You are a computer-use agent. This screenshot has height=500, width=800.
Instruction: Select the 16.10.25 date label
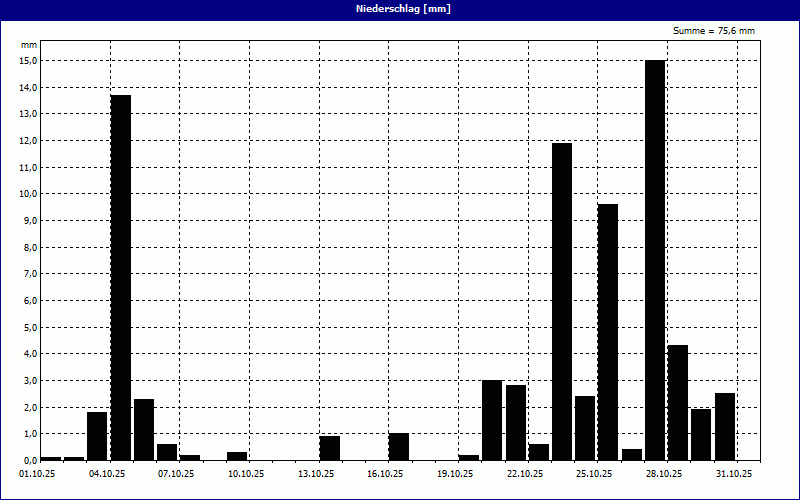385,474
